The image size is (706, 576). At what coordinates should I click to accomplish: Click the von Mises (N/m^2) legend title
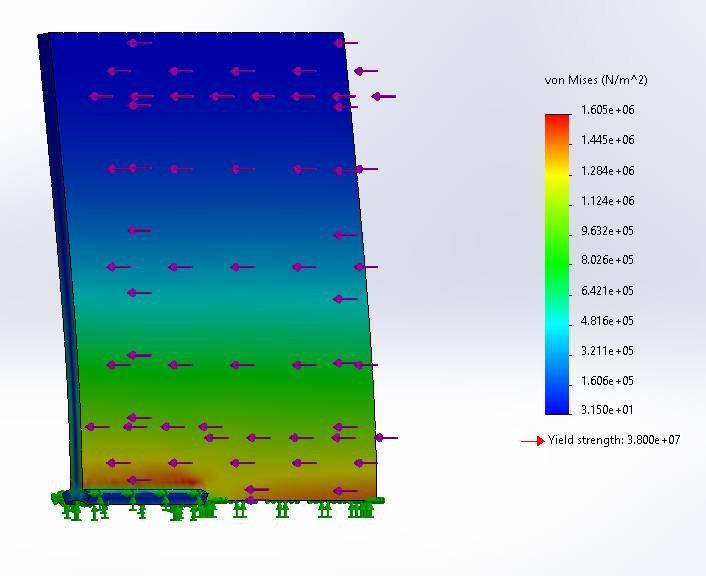click(x=596, y=80)
